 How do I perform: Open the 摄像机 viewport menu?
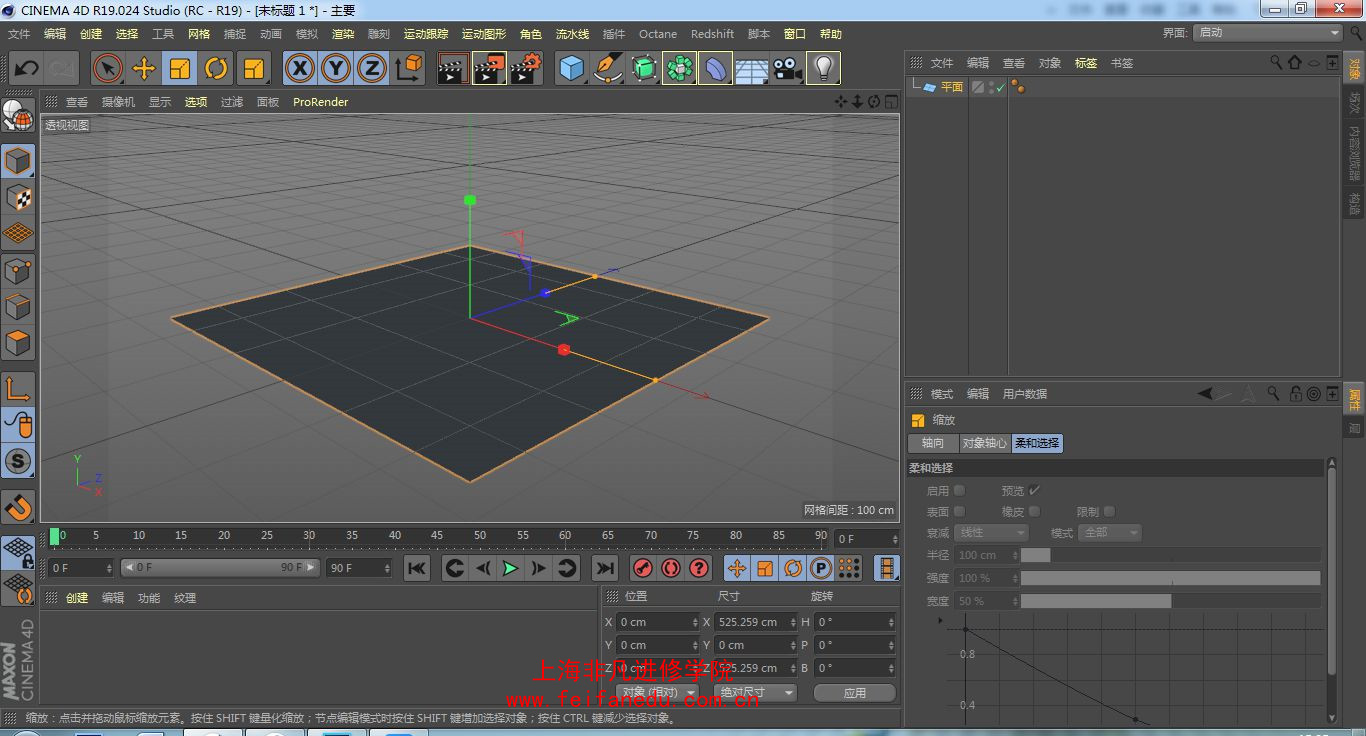coord(118,102)
